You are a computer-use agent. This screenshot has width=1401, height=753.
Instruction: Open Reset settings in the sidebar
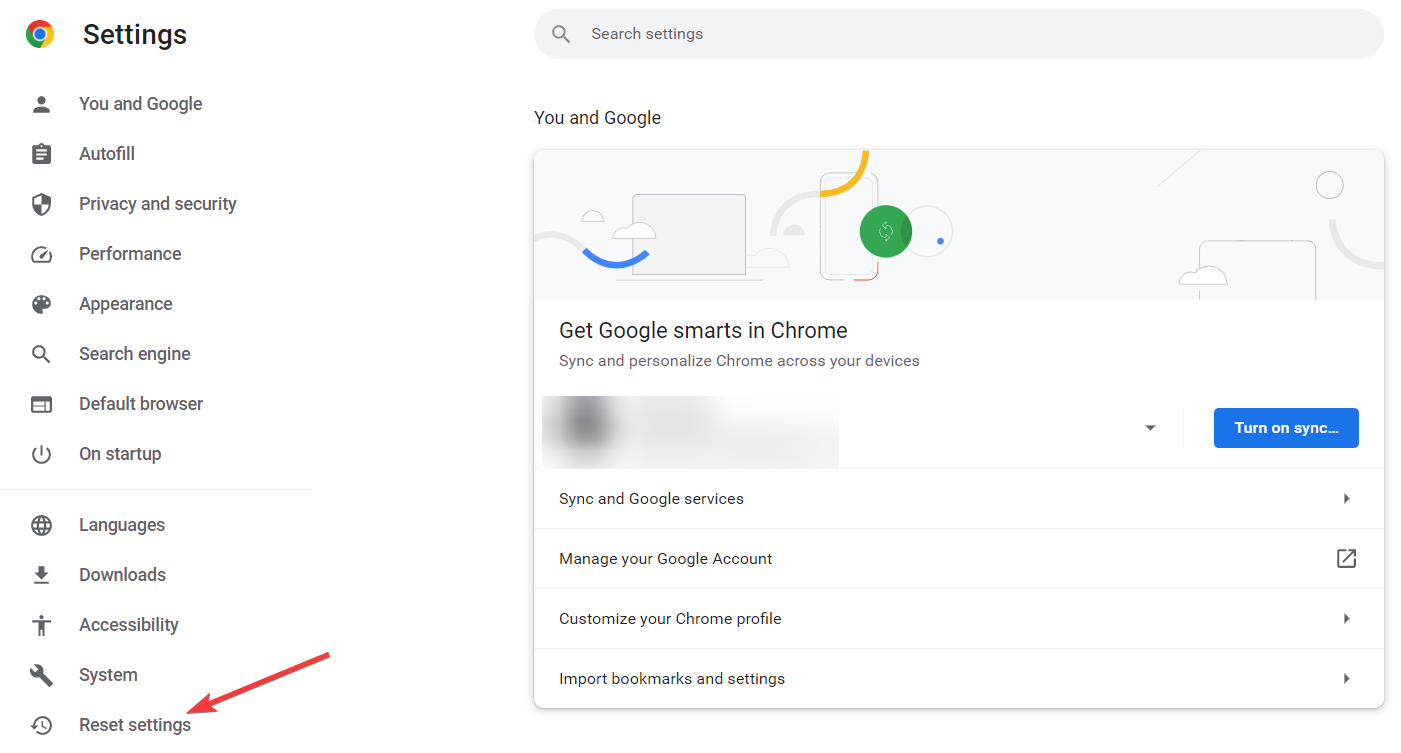135,725
